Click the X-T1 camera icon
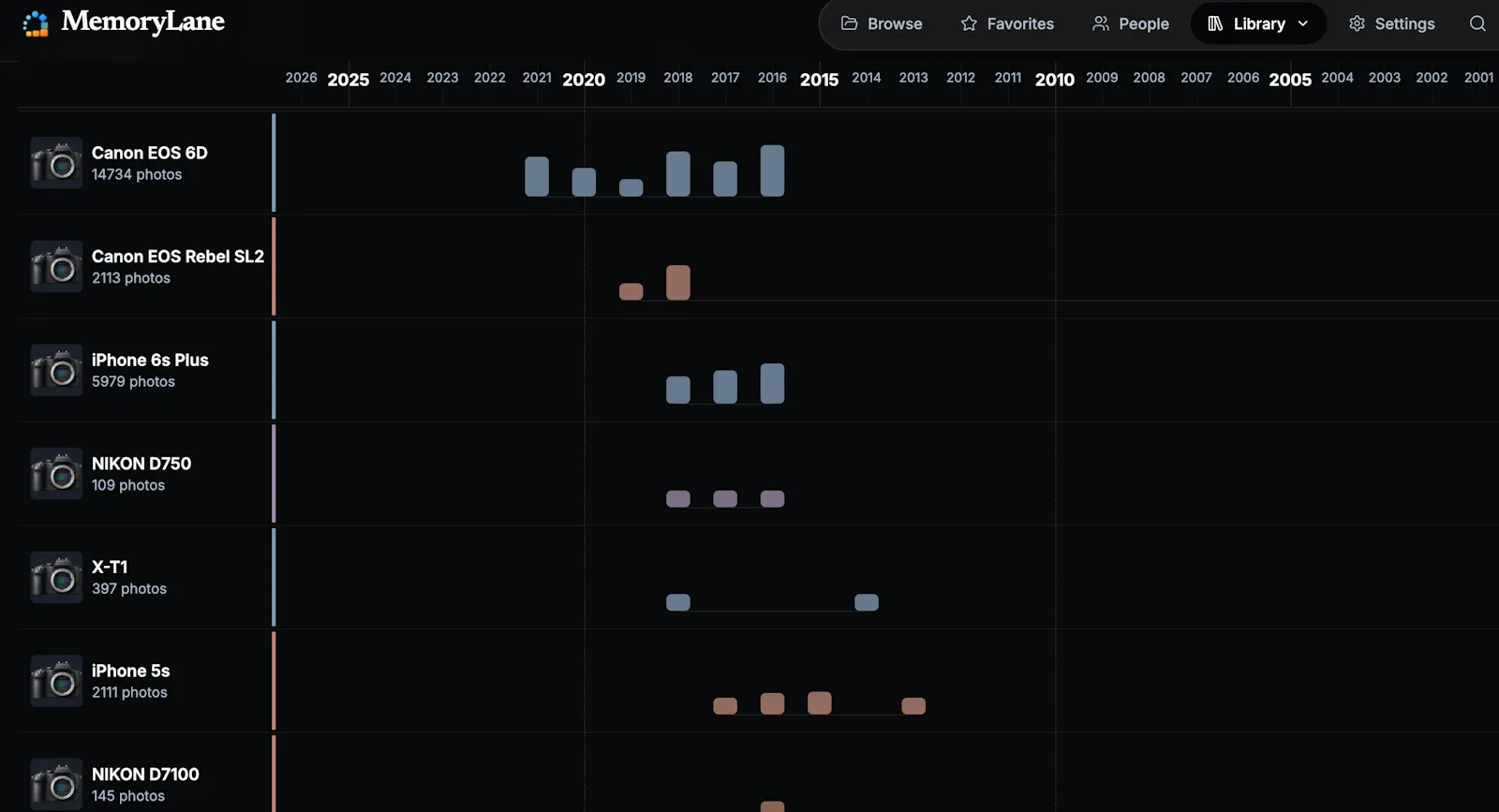Image resolution: width=1499 pixels, height=812 pixels. 56,578
